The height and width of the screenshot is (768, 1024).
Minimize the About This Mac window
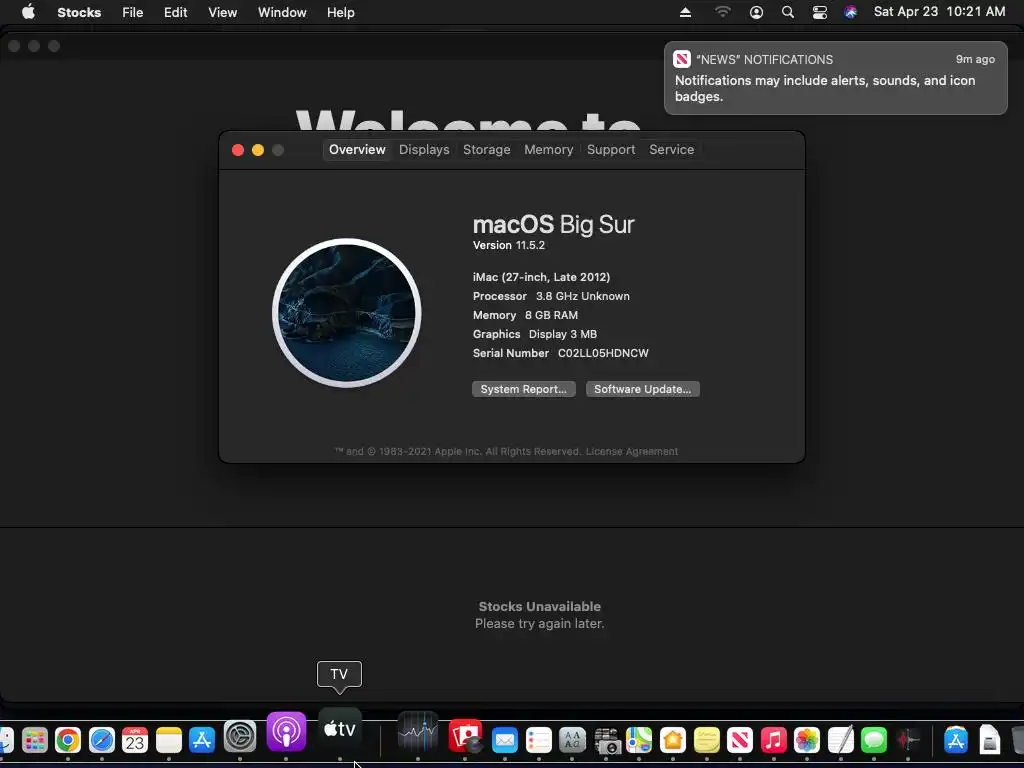click(x=258, y=150)
